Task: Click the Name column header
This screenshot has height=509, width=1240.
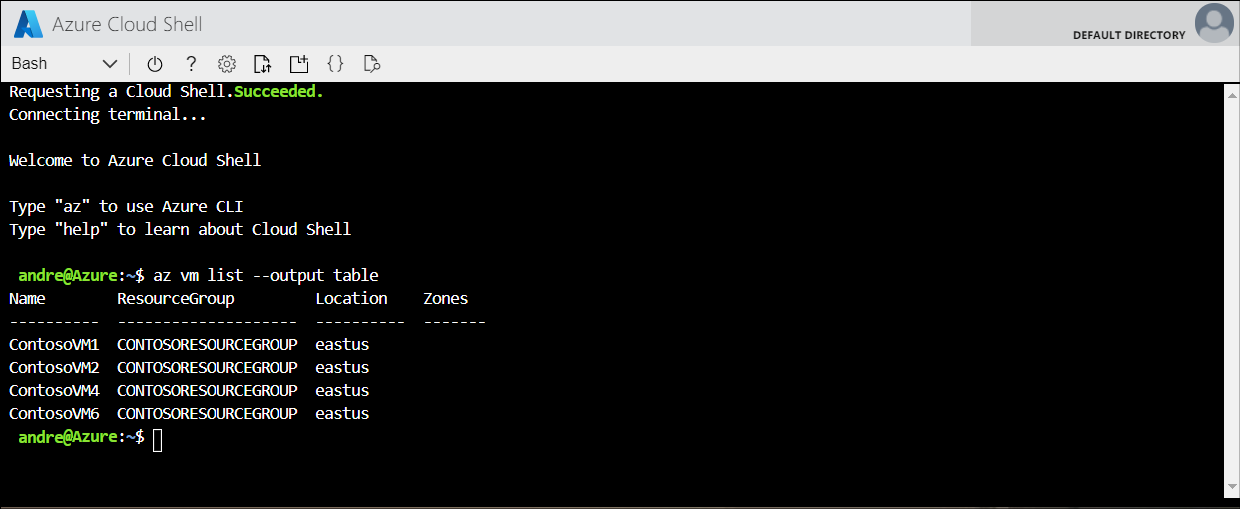Action: click(x=27, y=298)
